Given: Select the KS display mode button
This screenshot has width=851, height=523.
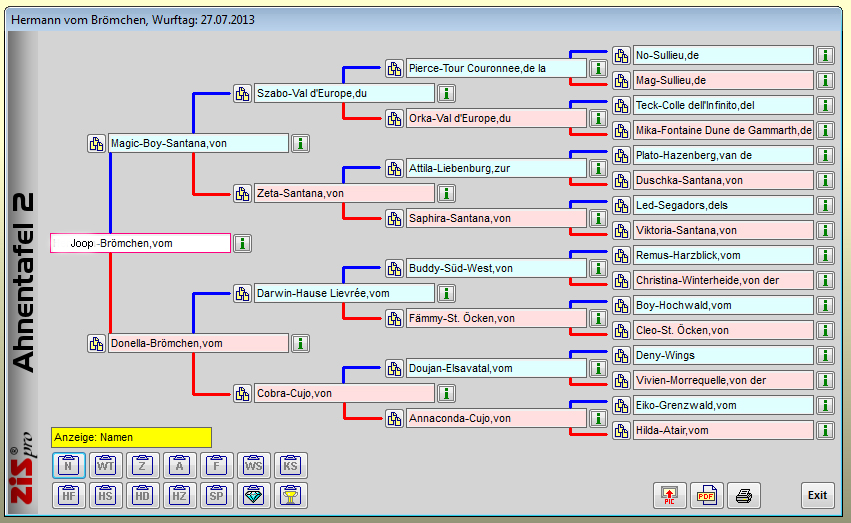Looking at the screenshot, I should 291,465.
